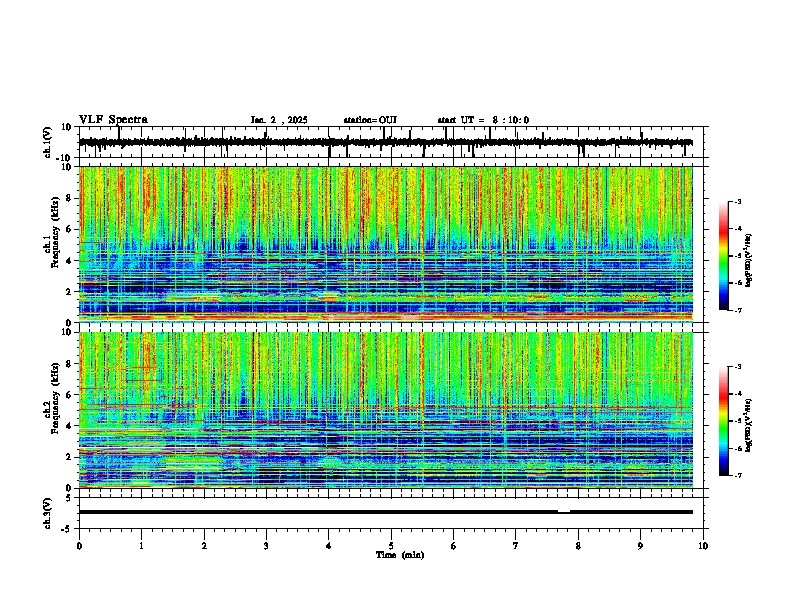
Task: Click the ch.1(V) waveform axis label
Action: pyautogui.click(x=48, y=142)
